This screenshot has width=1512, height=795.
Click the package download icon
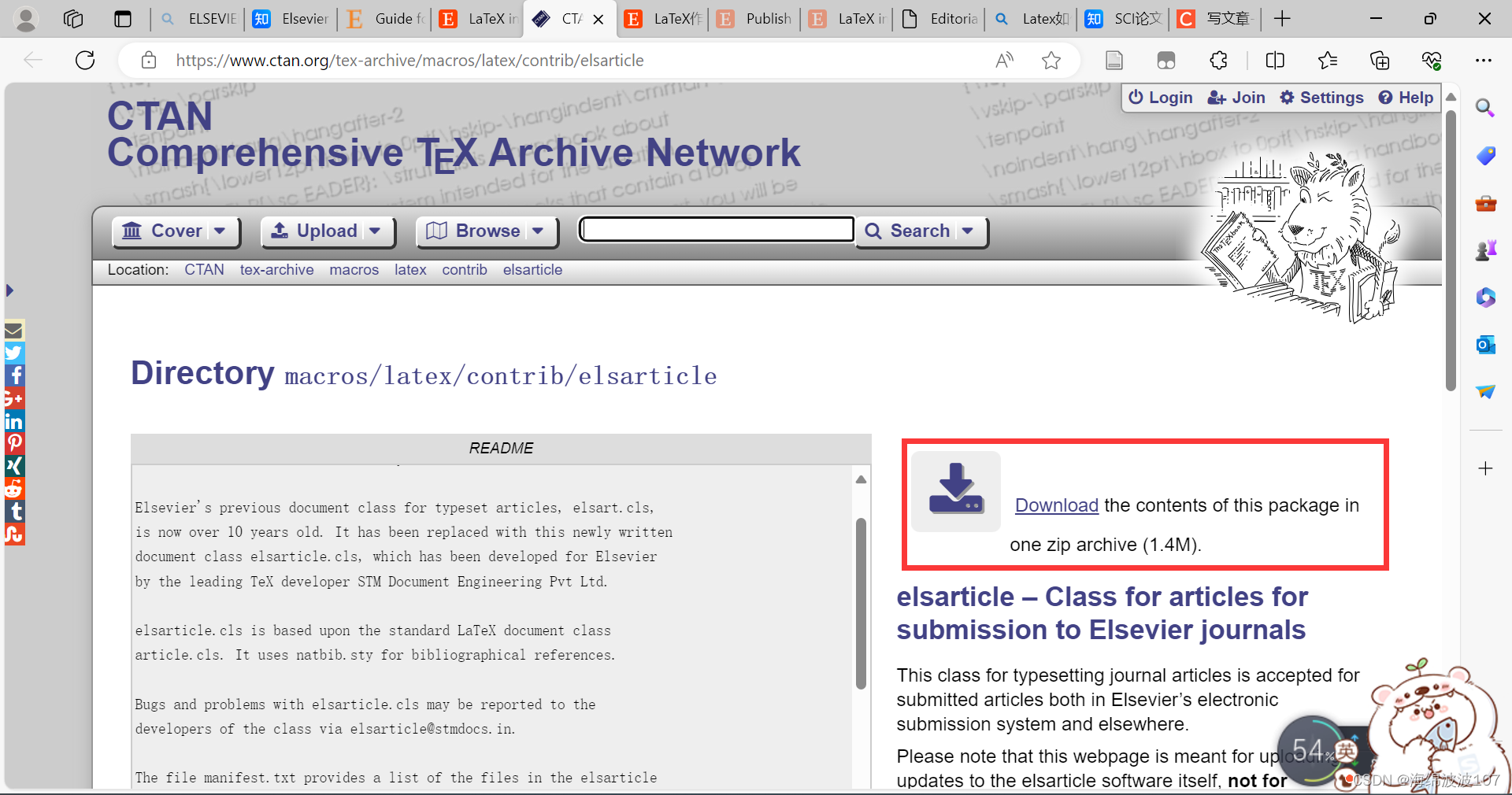coord(956,490)
